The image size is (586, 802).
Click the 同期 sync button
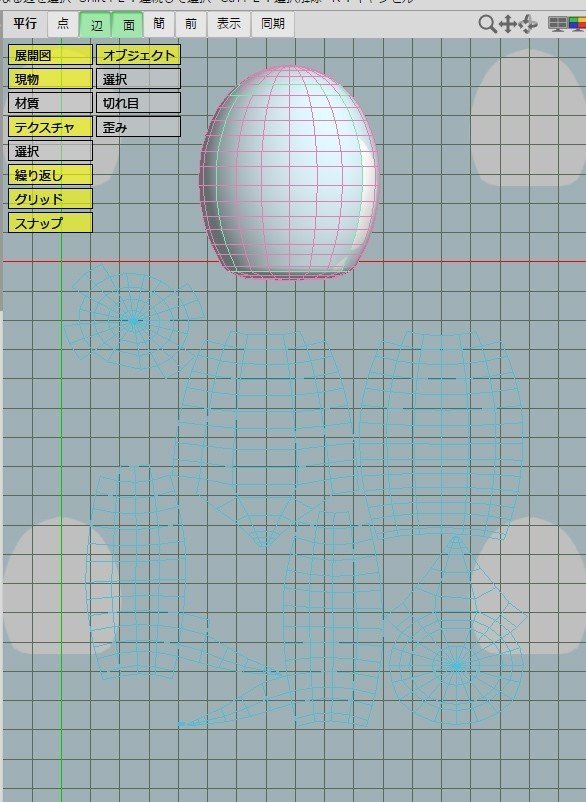click(273, 24)
